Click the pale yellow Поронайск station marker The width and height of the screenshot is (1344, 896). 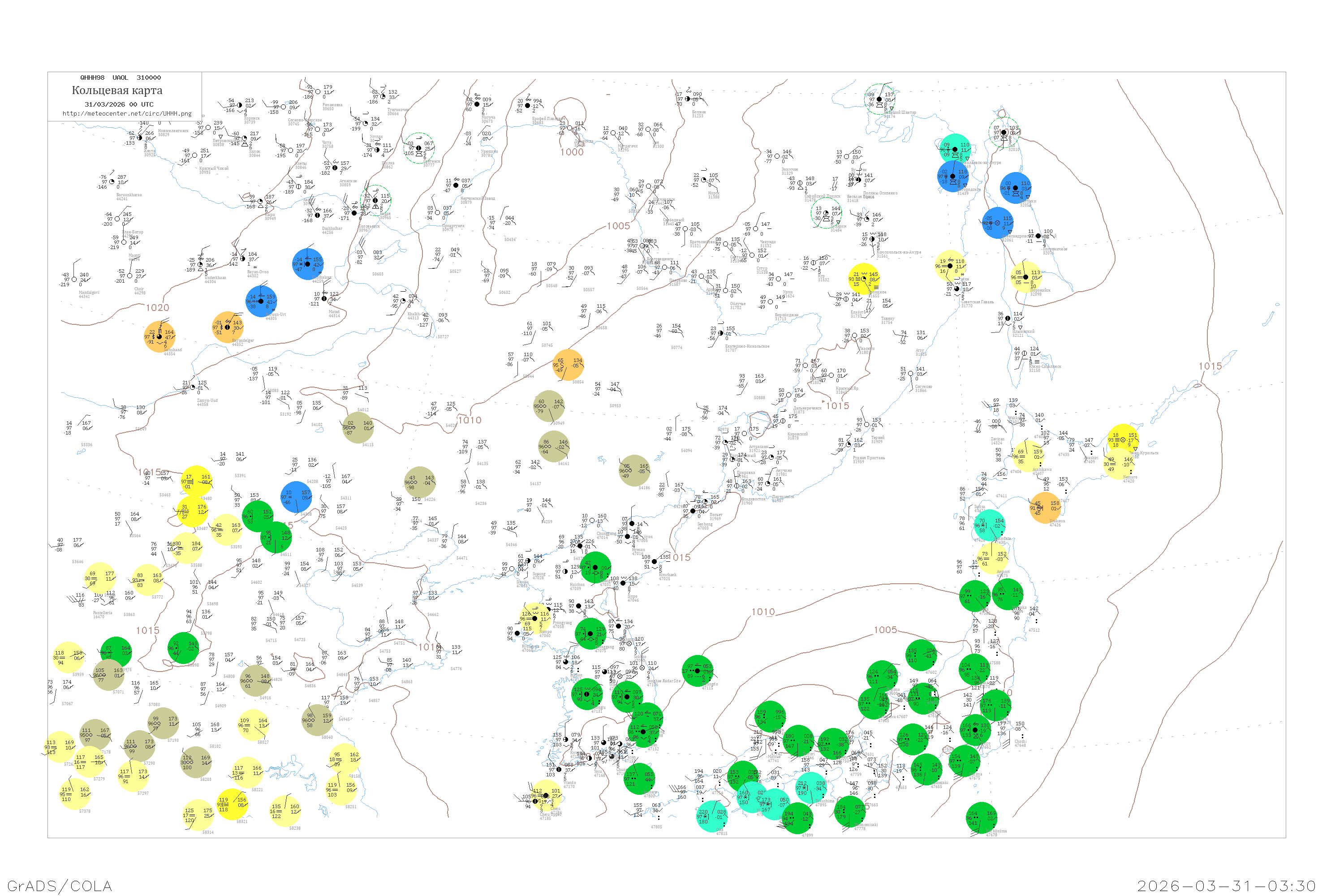(x=1026, y=277)
